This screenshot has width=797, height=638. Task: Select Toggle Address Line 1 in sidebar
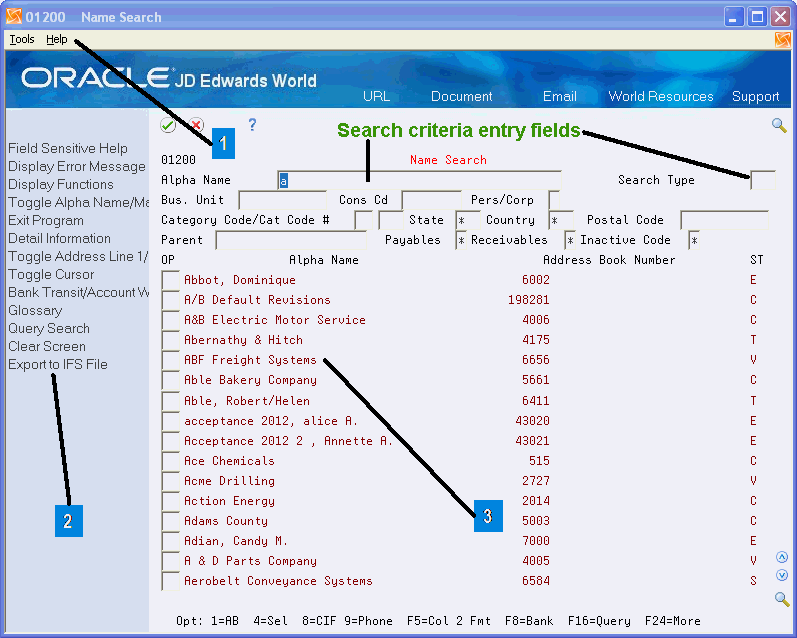tap(78, 256)
